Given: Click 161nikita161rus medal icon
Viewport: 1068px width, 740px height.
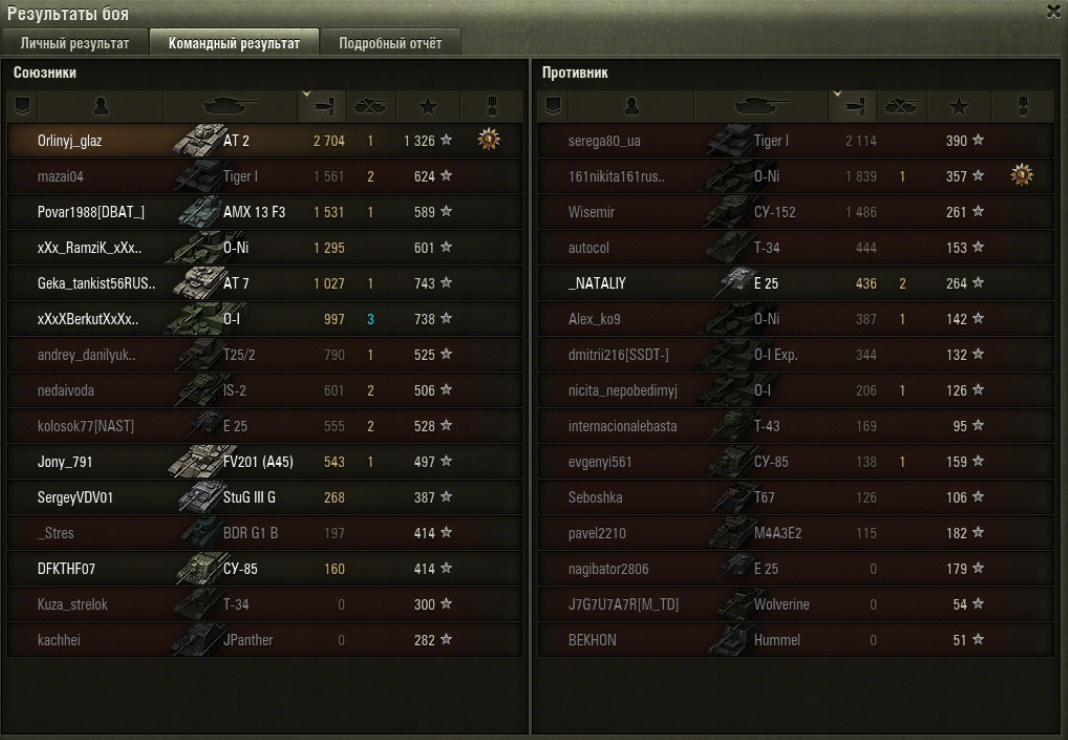Looking at the screenshot, I should 1021,176.
